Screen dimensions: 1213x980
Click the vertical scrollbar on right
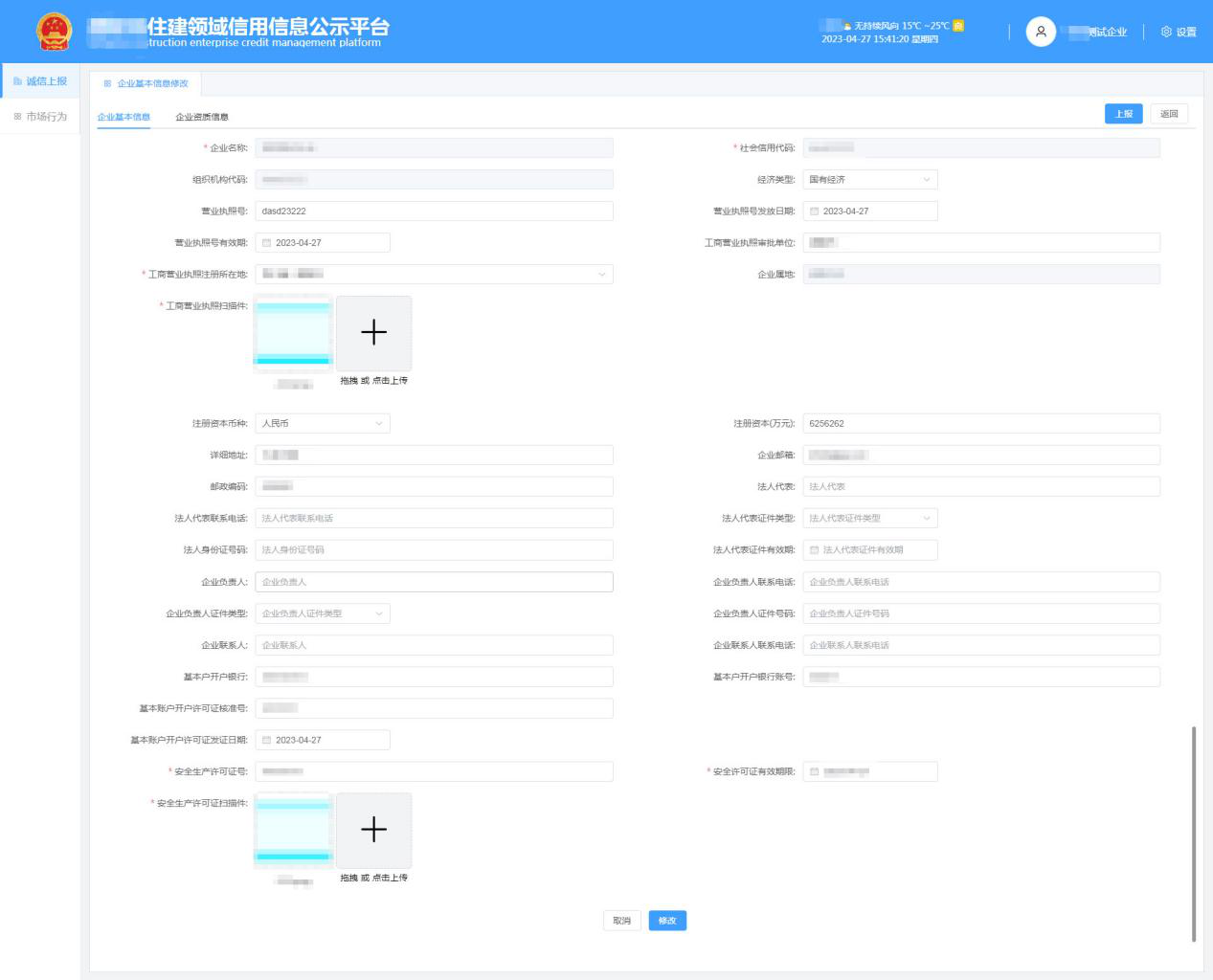(1193, 833)
